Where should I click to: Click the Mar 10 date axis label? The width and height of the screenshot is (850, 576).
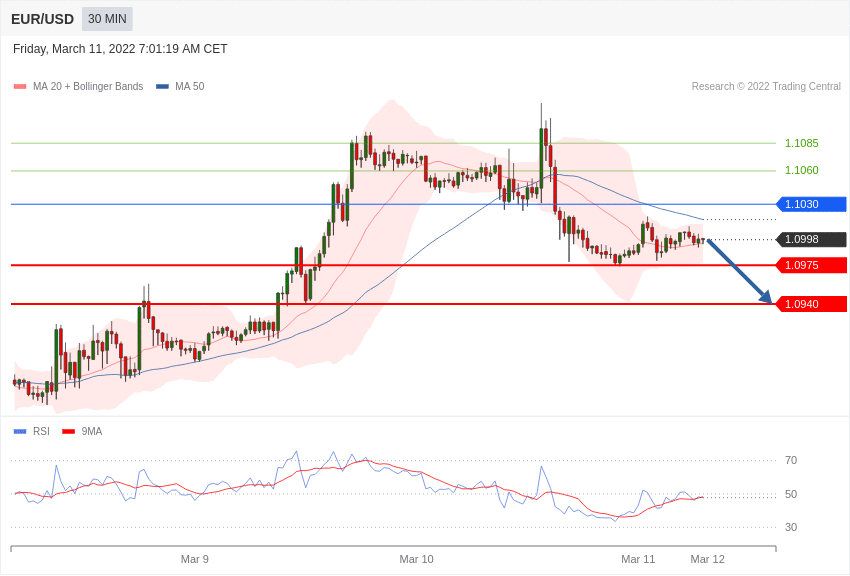click(416, 559)
